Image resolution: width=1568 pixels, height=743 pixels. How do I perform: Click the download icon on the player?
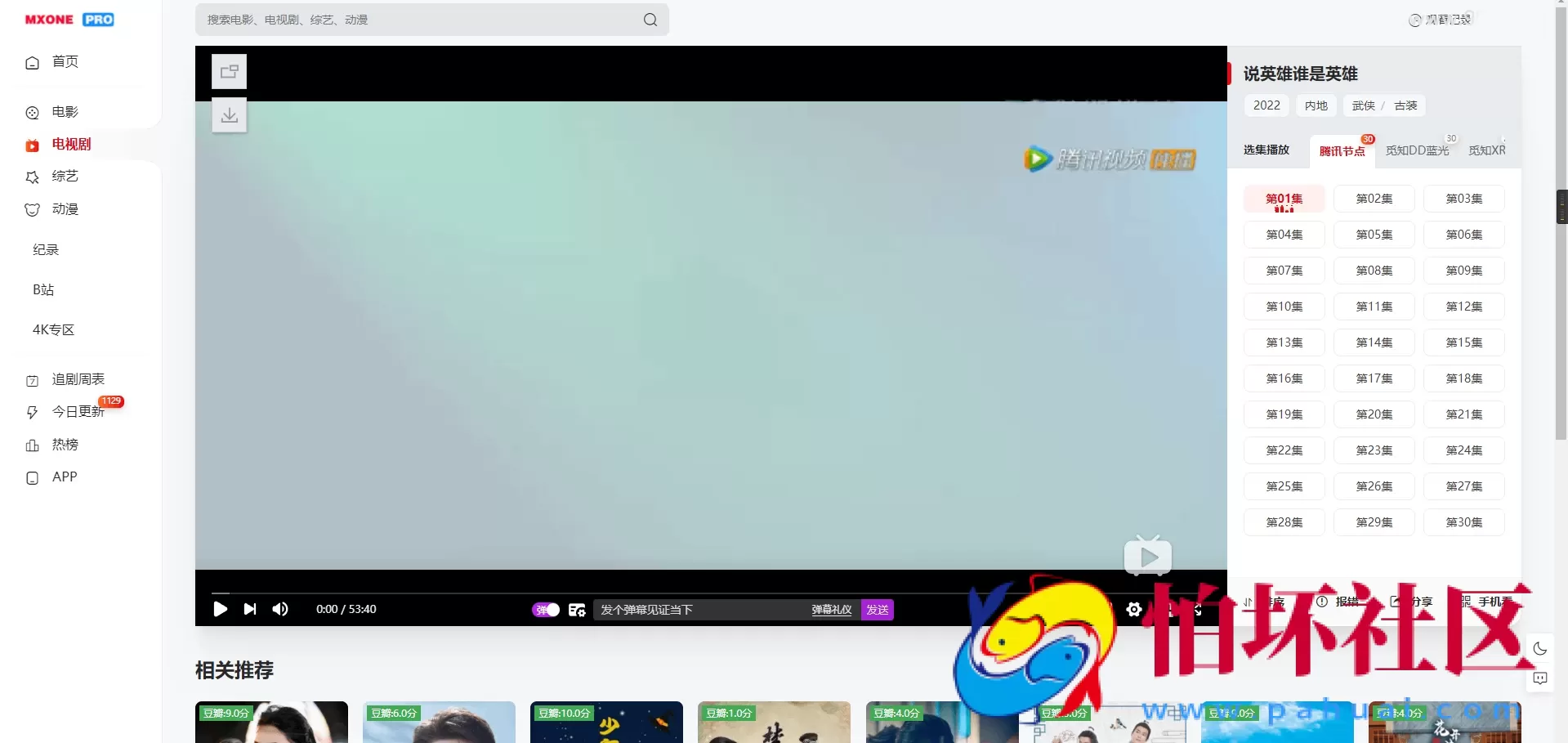point(230,115)
